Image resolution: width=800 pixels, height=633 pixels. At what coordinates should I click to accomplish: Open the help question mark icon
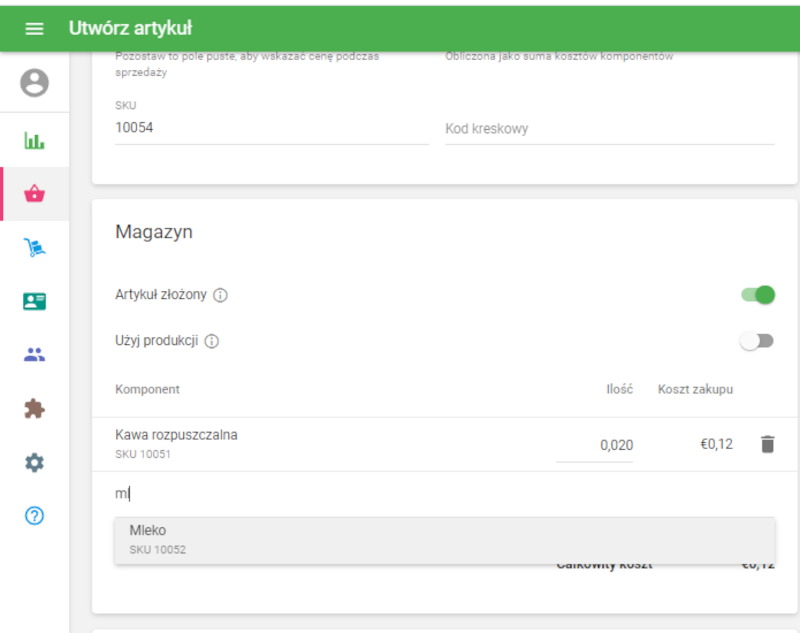(x=34, y=516)
